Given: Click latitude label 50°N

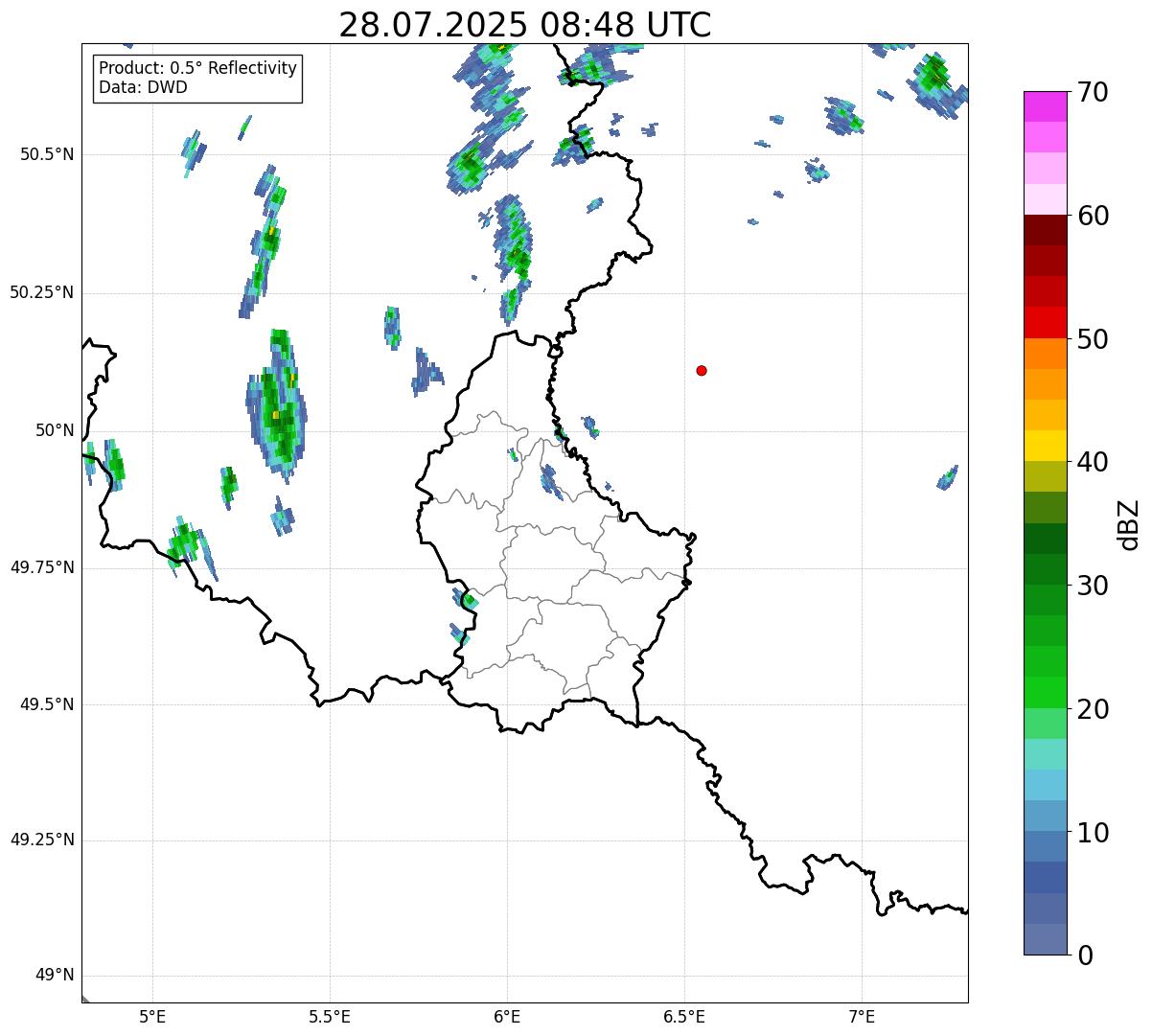Looking at the screenshot, I should 54,430.
